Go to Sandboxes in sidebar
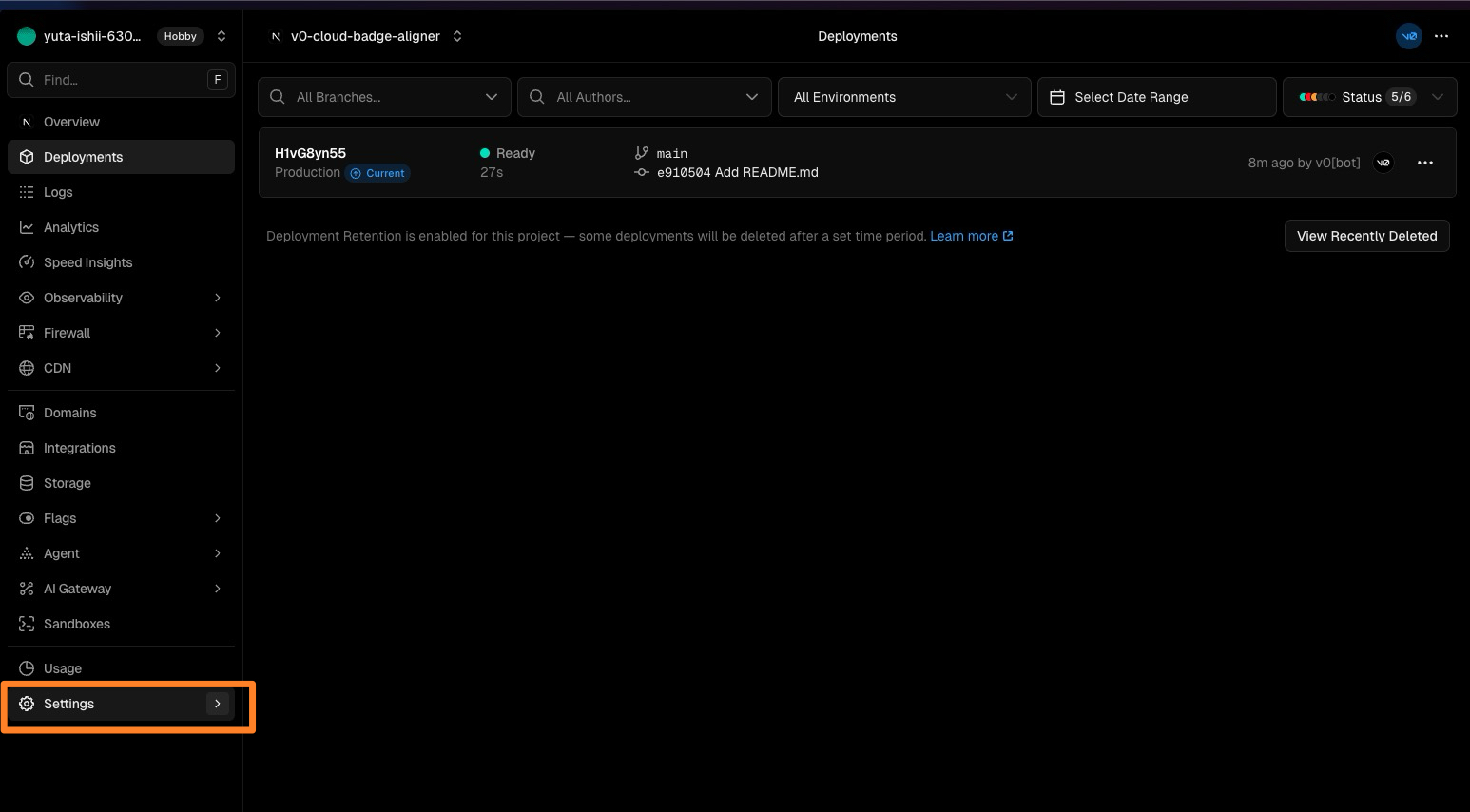Screen dimensions: 1470x812 [x=76, y=624]
